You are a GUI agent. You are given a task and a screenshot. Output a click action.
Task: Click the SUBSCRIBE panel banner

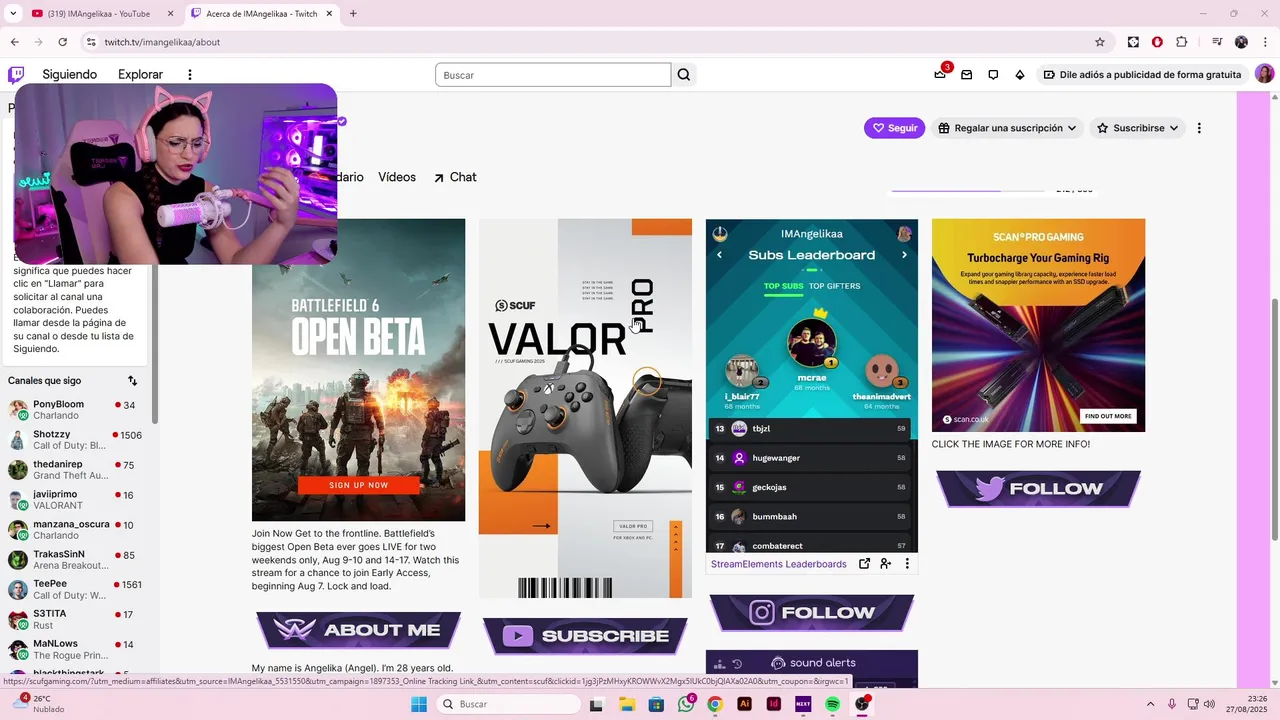click(585, 636)
